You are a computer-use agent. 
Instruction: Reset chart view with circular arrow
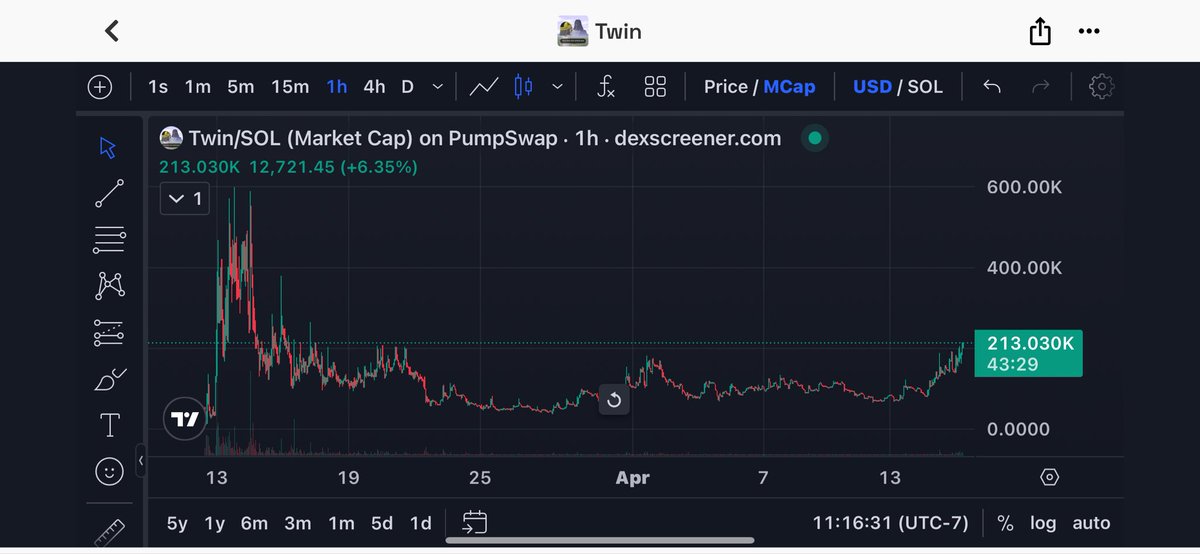(x=614, y=402)
